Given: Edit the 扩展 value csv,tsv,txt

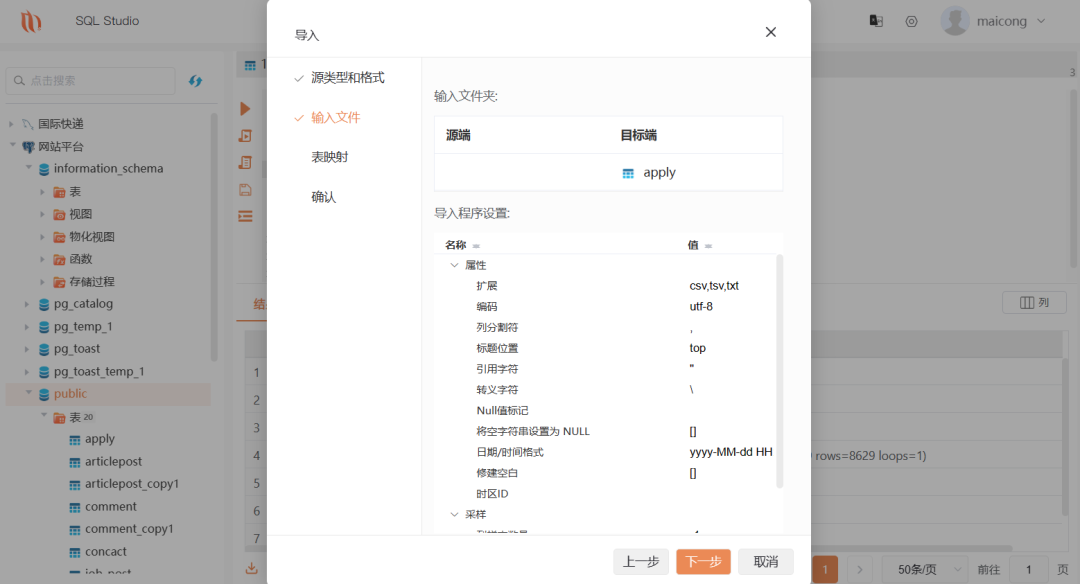Looking at the screenshot, I should (714, 286).
